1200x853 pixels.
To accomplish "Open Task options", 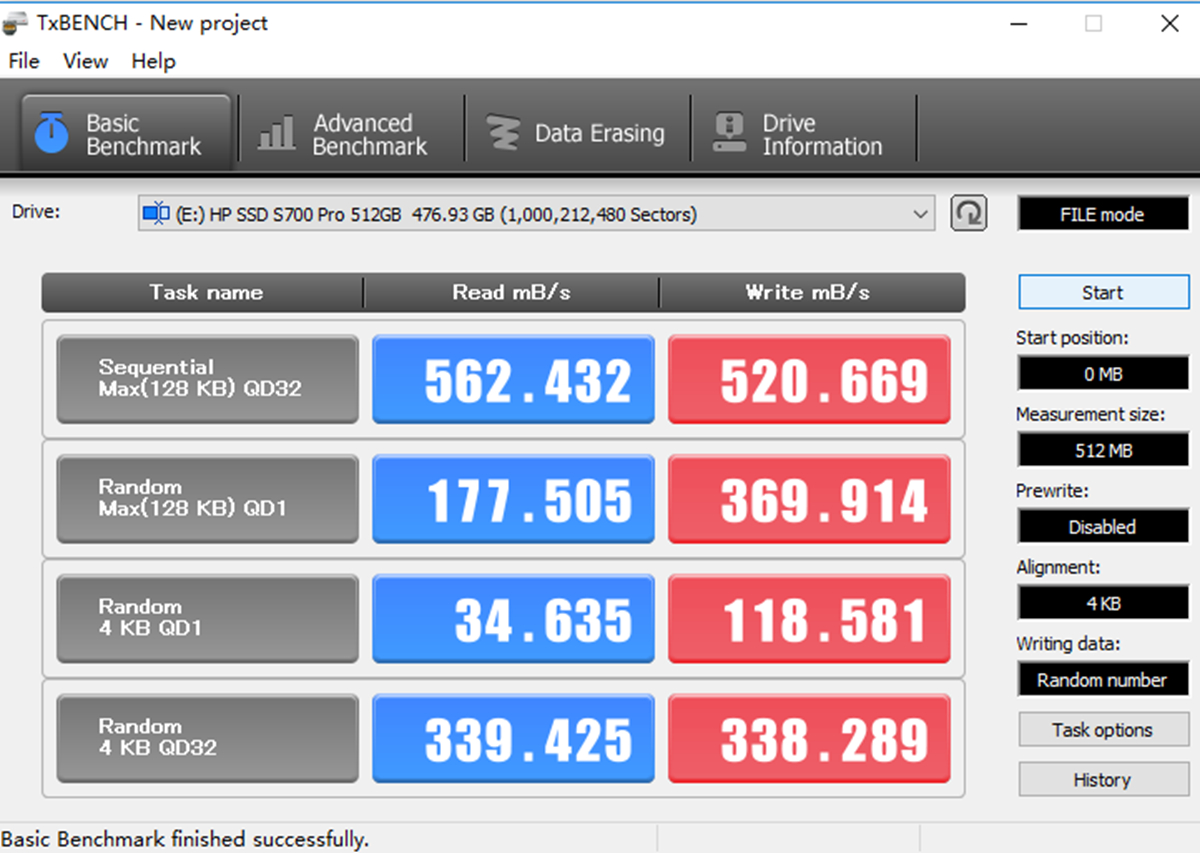I will point(1103,730).
